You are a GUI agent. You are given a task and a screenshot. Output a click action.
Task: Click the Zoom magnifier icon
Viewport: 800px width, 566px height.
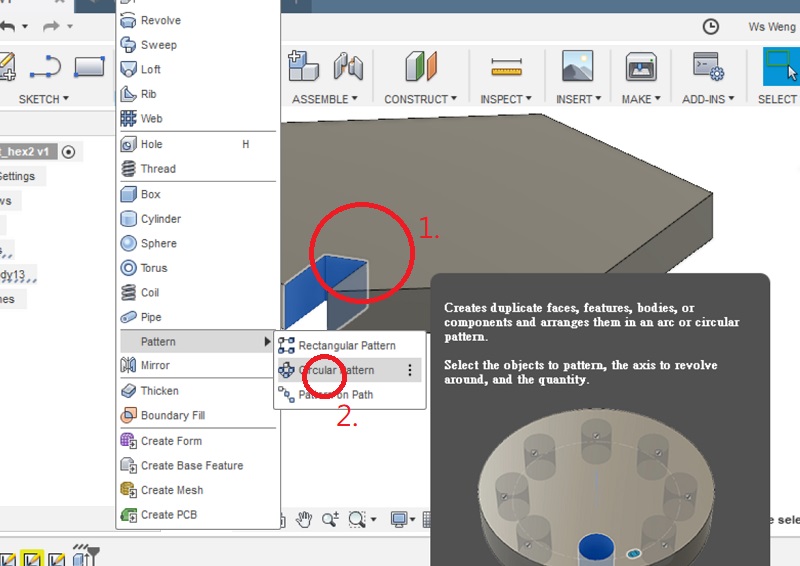[330, 520]
